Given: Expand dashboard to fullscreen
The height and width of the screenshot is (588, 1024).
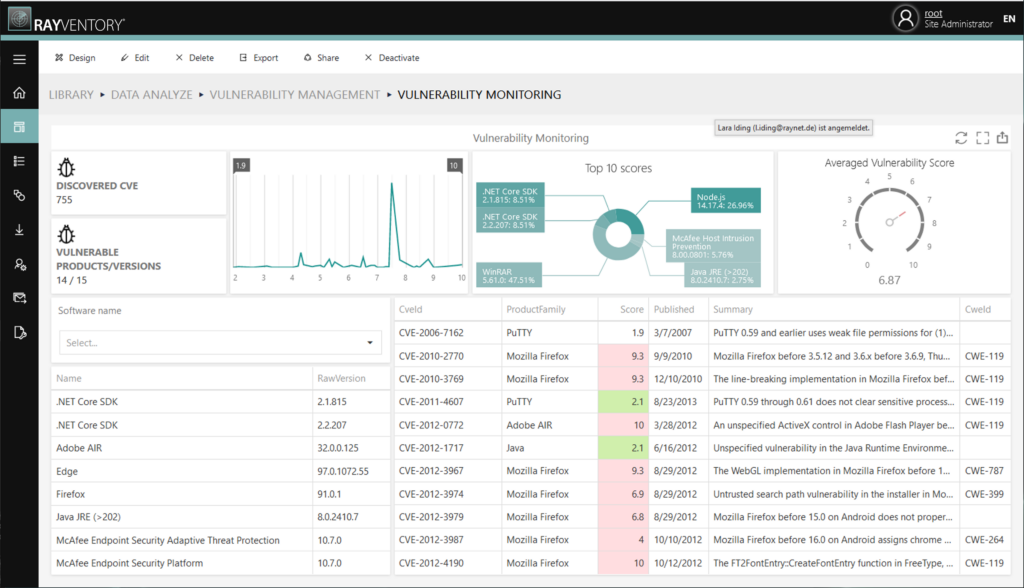Looking at the screenshot, I should coord(982,138).
